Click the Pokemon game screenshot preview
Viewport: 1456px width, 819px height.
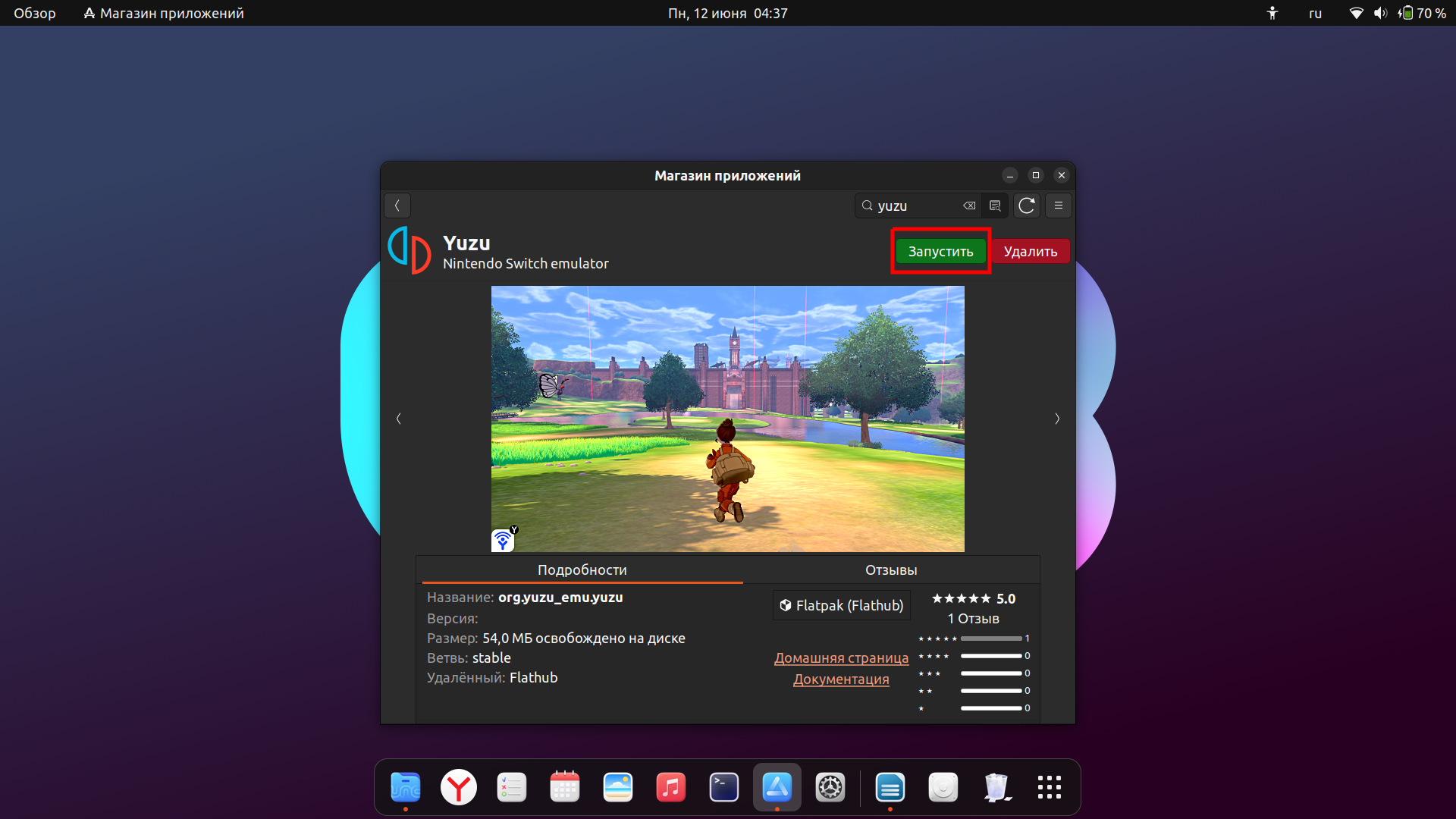(x=728, y=419)
